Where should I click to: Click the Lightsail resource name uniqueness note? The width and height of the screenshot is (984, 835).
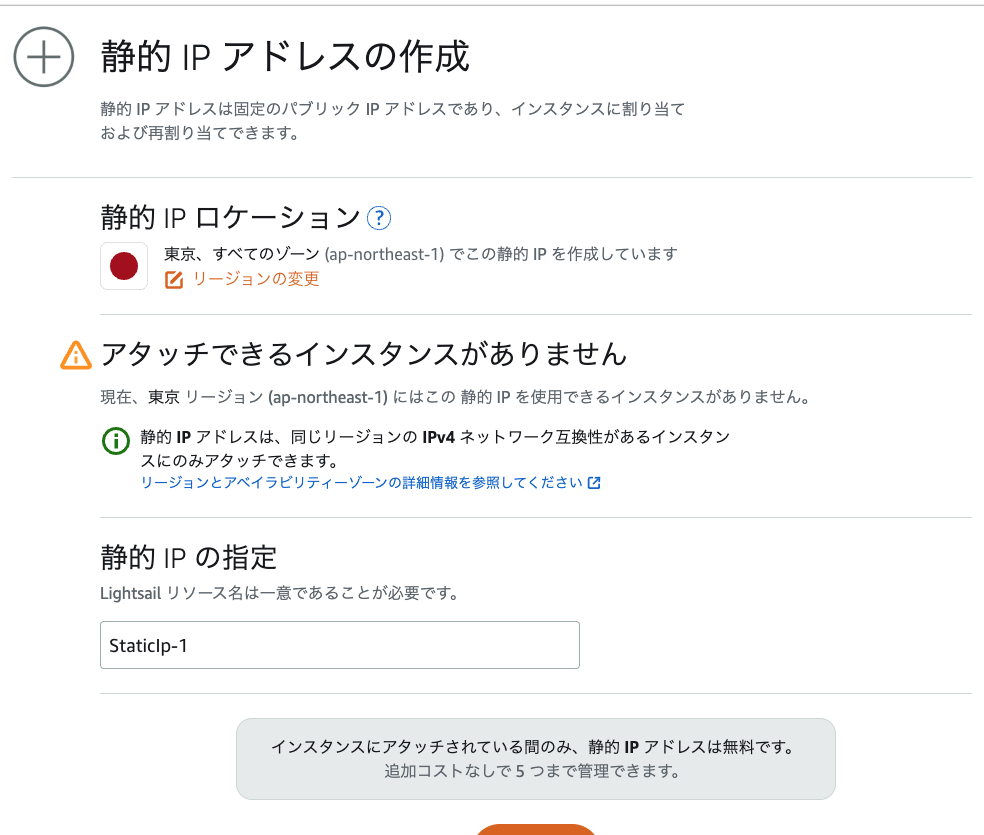pos(279,593)
